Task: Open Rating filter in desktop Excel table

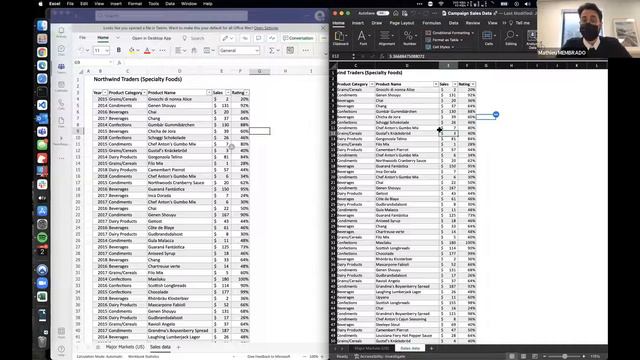Action: [x=473, y=84]
